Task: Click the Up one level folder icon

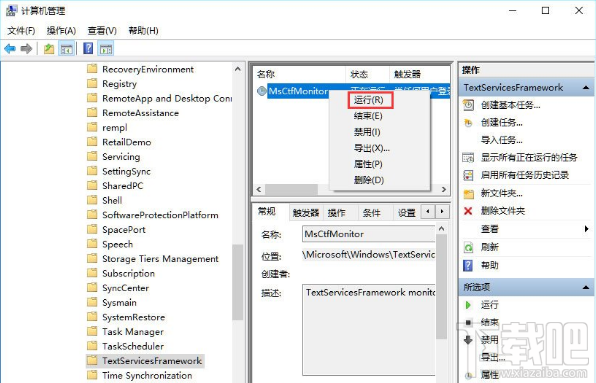Action: (x=49, y=49)
